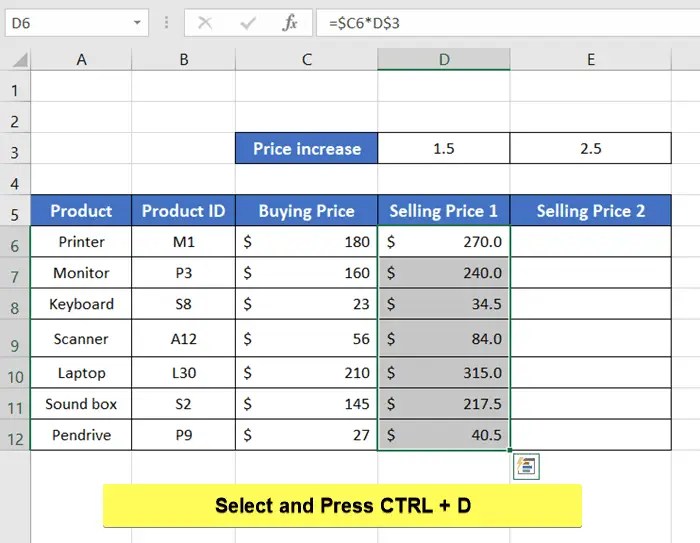
Task: Click the buying price 23 cell
Action: coord(306,304)
